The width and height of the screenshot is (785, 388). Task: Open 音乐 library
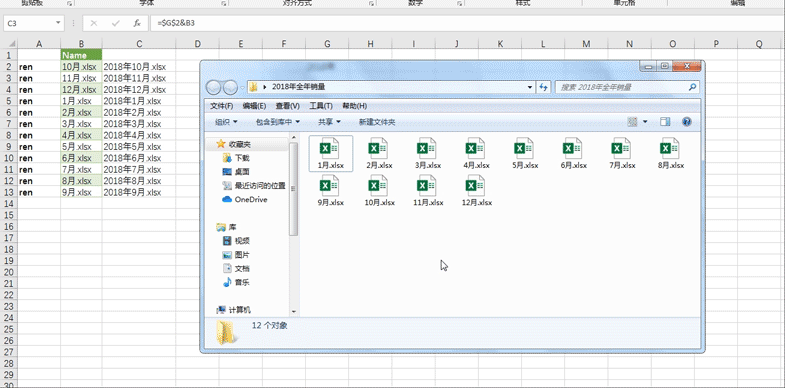click(x=236, y=282)
